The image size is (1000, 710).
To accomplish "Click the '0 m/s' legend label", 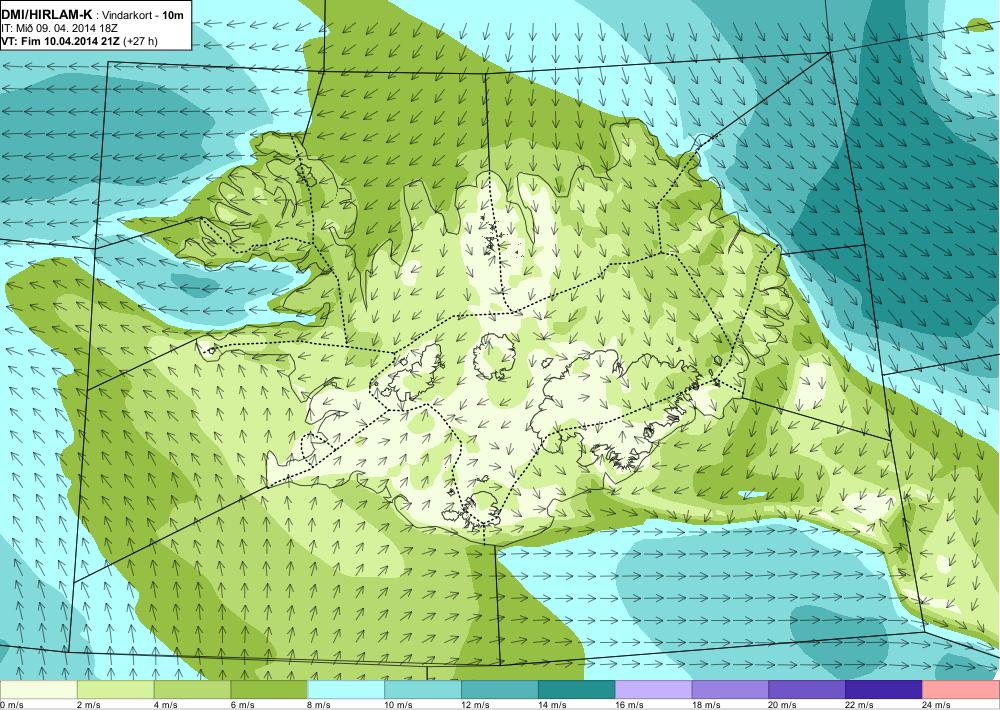I will tap(11, 705).
